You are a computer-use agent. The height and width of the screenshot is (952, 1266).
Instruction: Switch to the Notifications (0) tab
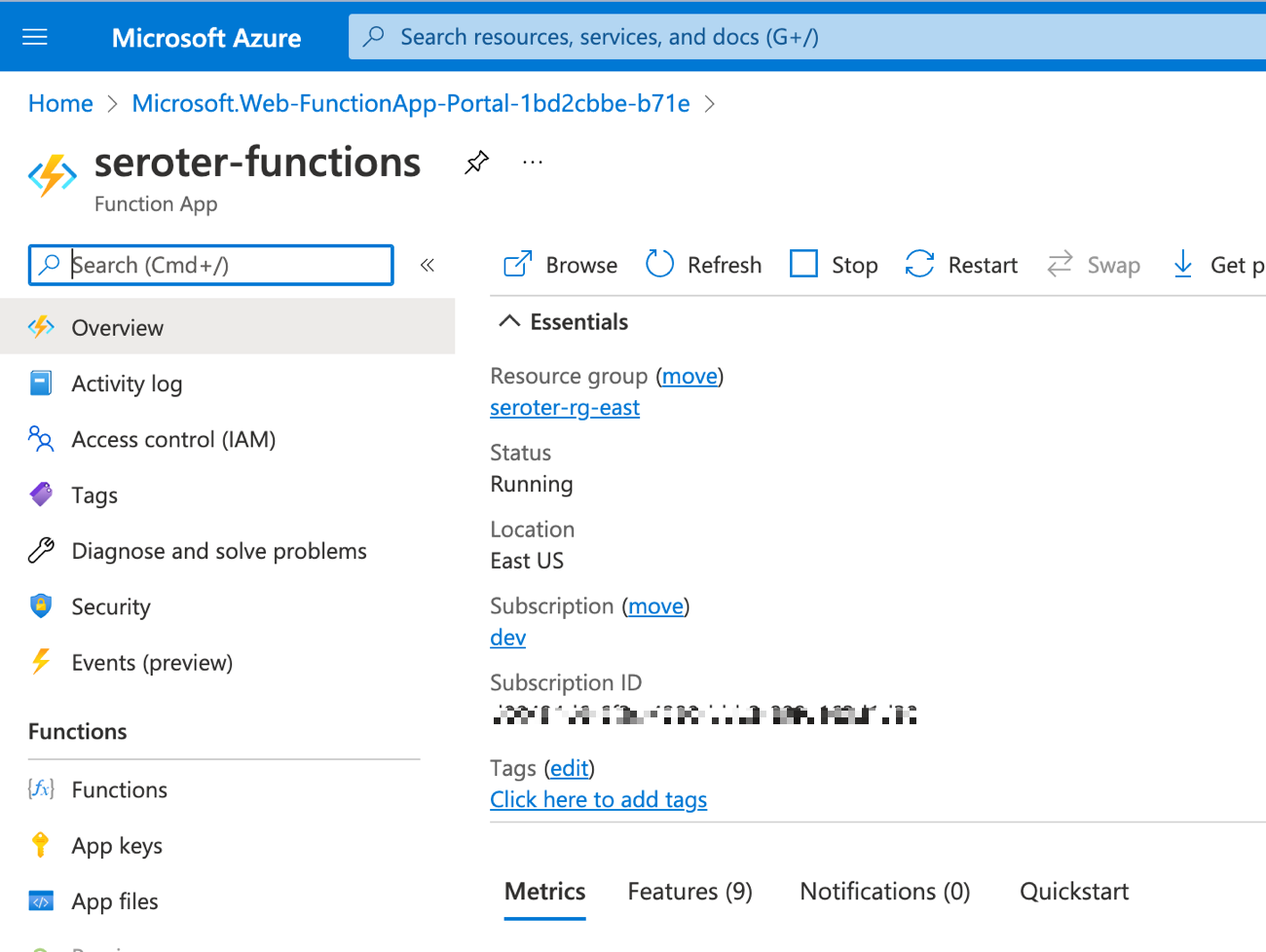(x=884, y=892)
